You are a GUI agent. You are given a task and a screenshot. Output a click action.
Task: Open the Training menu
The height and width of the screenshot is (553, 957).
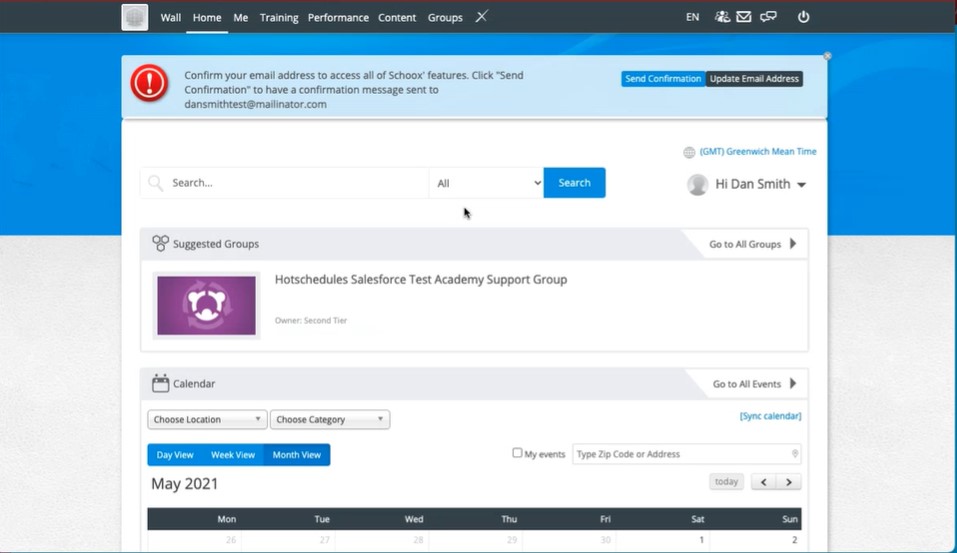point(279,17)
